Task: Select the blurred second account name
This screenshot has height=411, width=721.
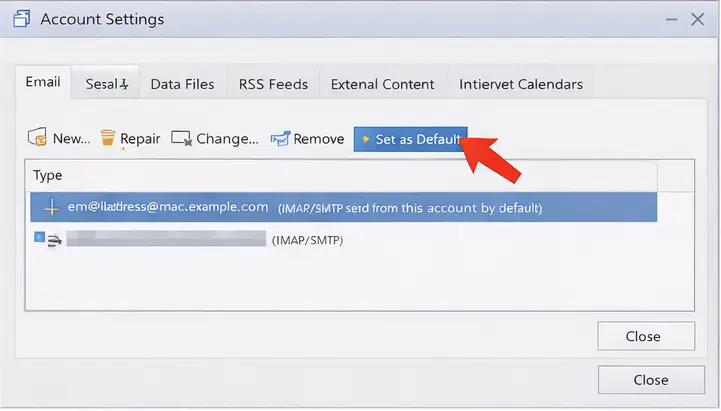Action: pyautogui.click(x=166, y=239)
